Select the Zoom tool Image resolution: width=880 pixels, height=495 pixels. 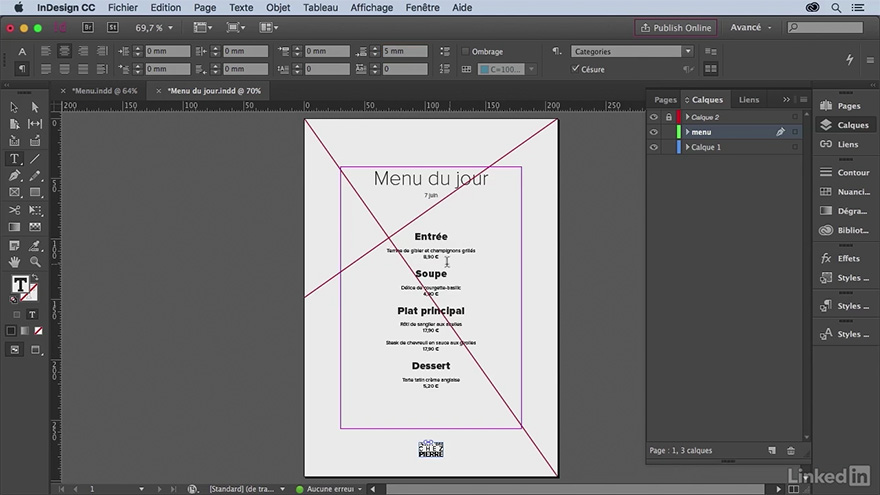(x=35, y=262)
